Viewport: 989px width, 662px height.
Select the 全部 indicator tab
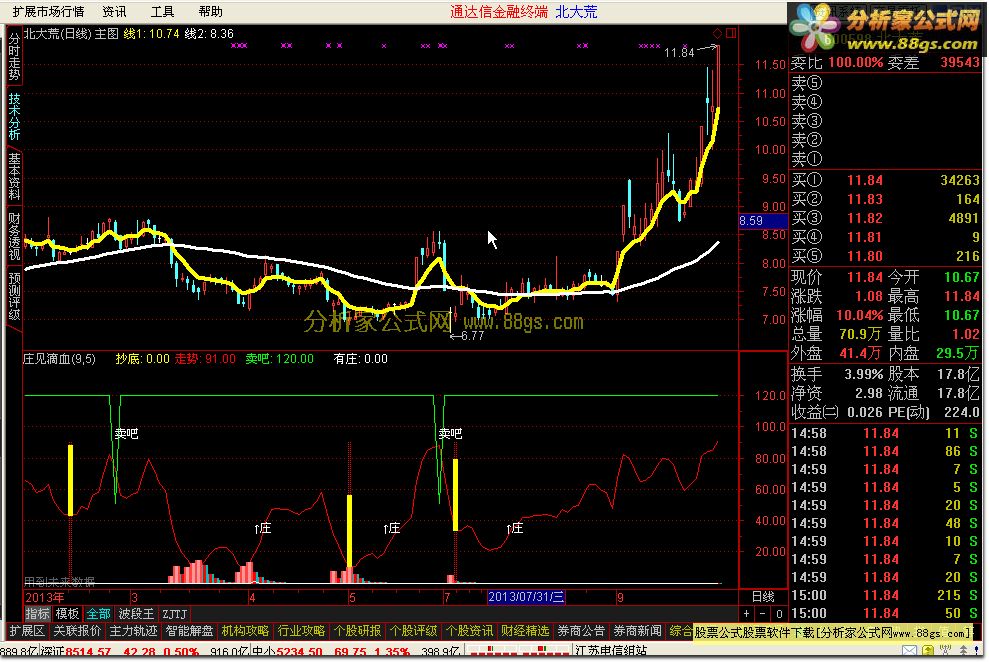pyautogui.click(x=98, y=613)
